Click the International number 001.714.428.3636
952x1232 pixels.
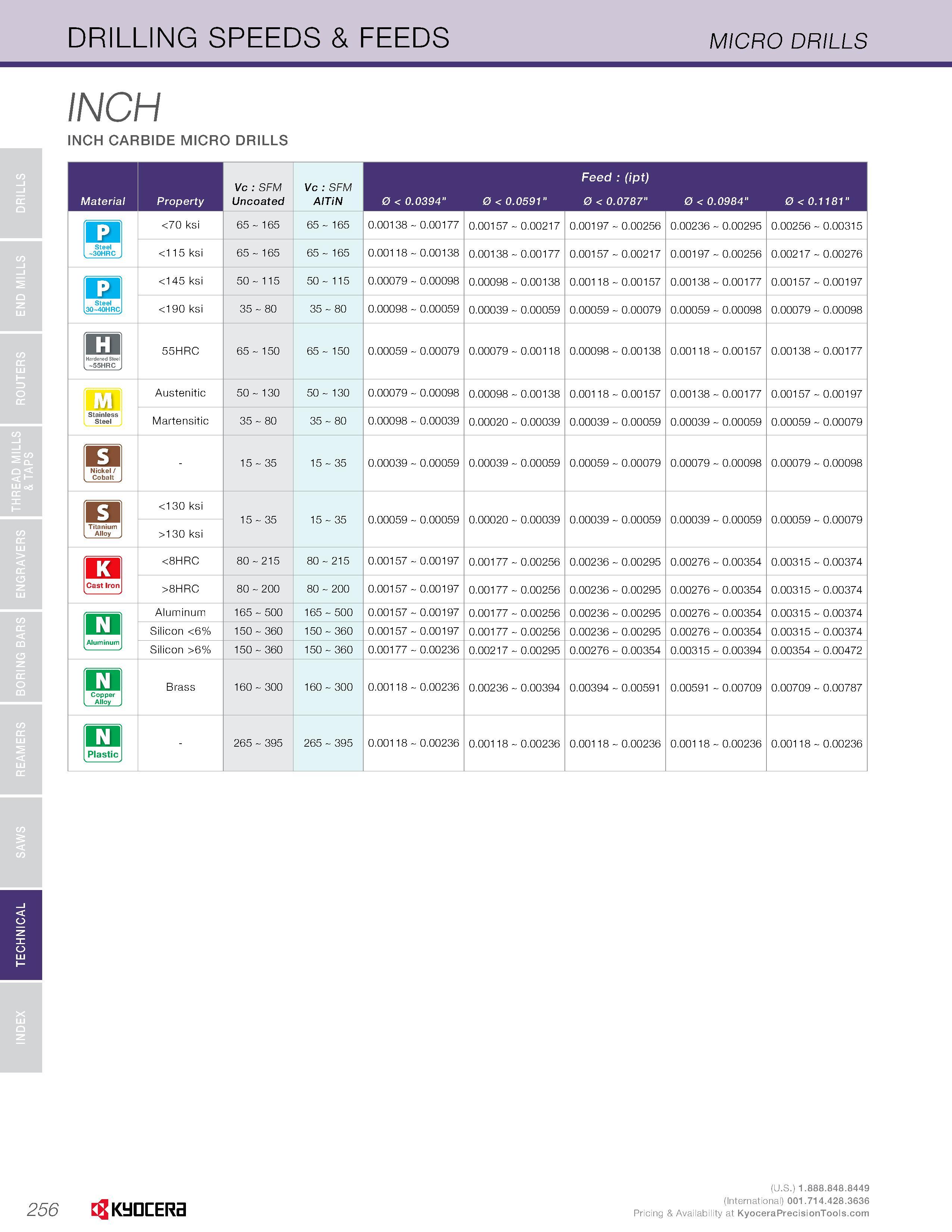click(x=828, y=1200)
